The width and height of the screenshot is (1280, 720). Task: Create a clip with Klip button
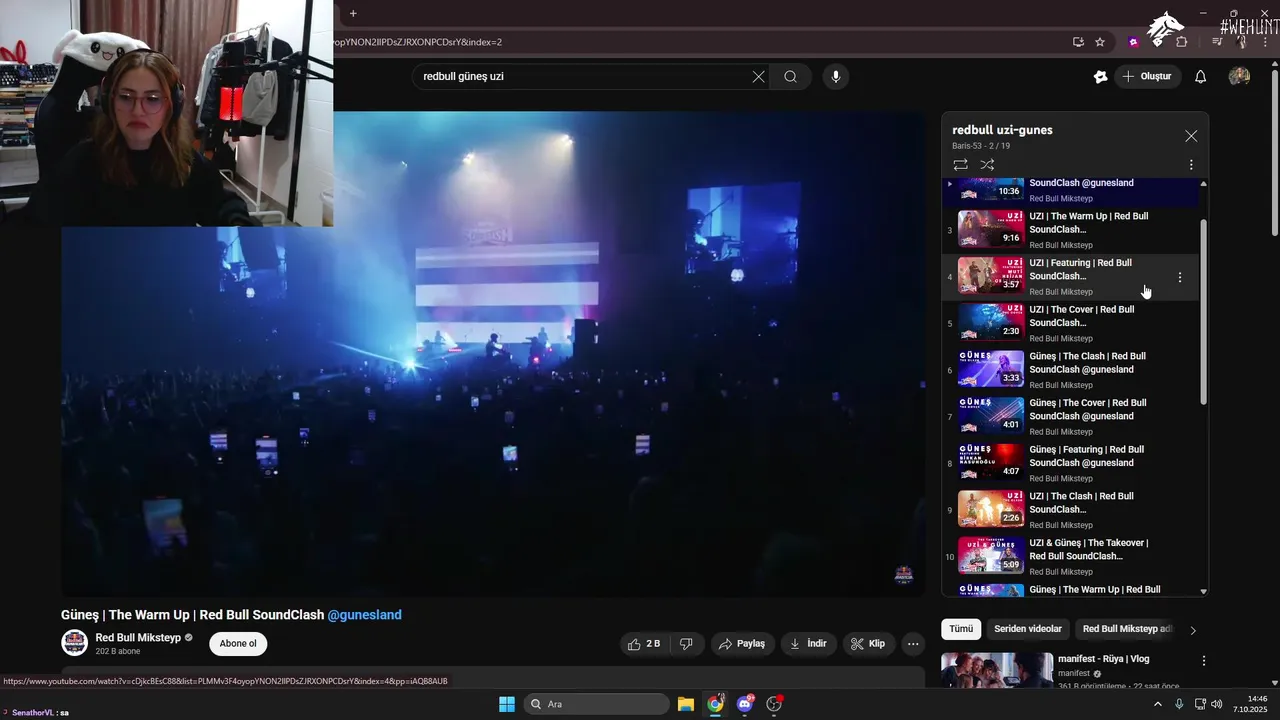[868, 644]
